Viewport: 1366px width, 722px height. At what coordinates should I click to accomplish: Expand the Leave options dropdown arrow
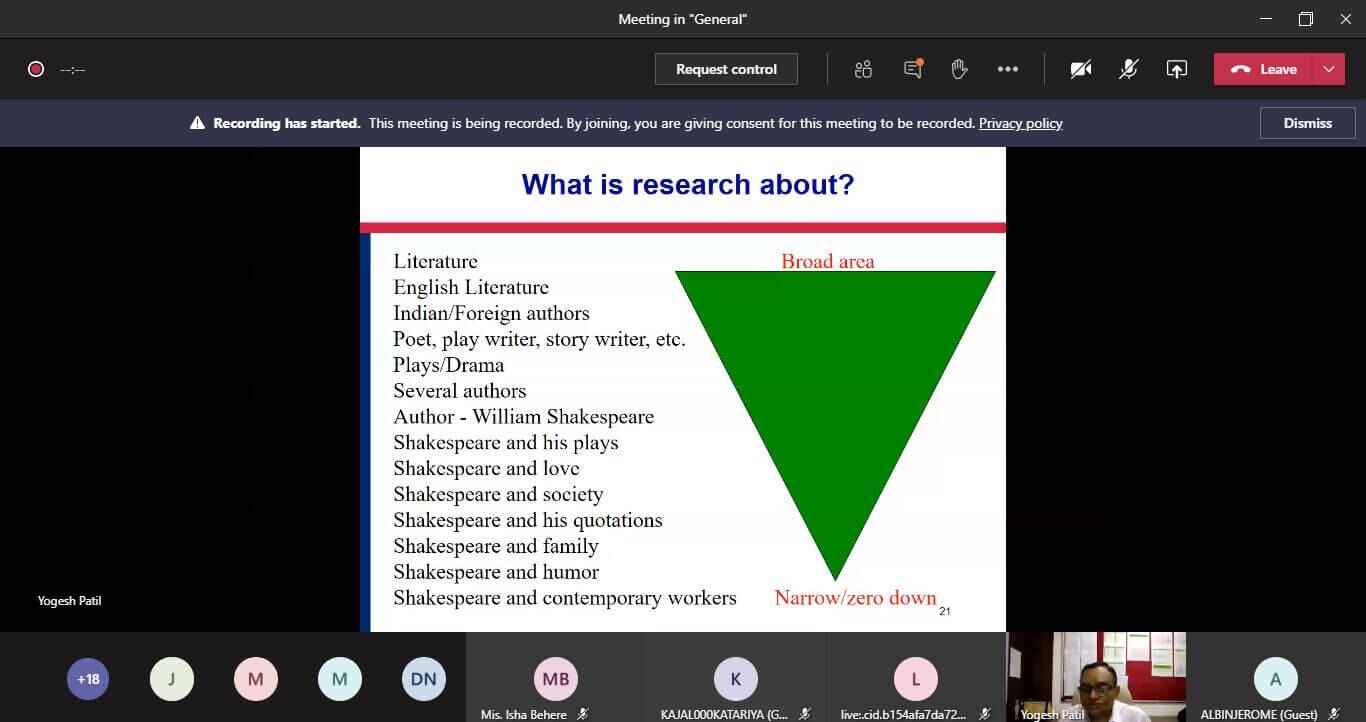tap(1329, 69)
